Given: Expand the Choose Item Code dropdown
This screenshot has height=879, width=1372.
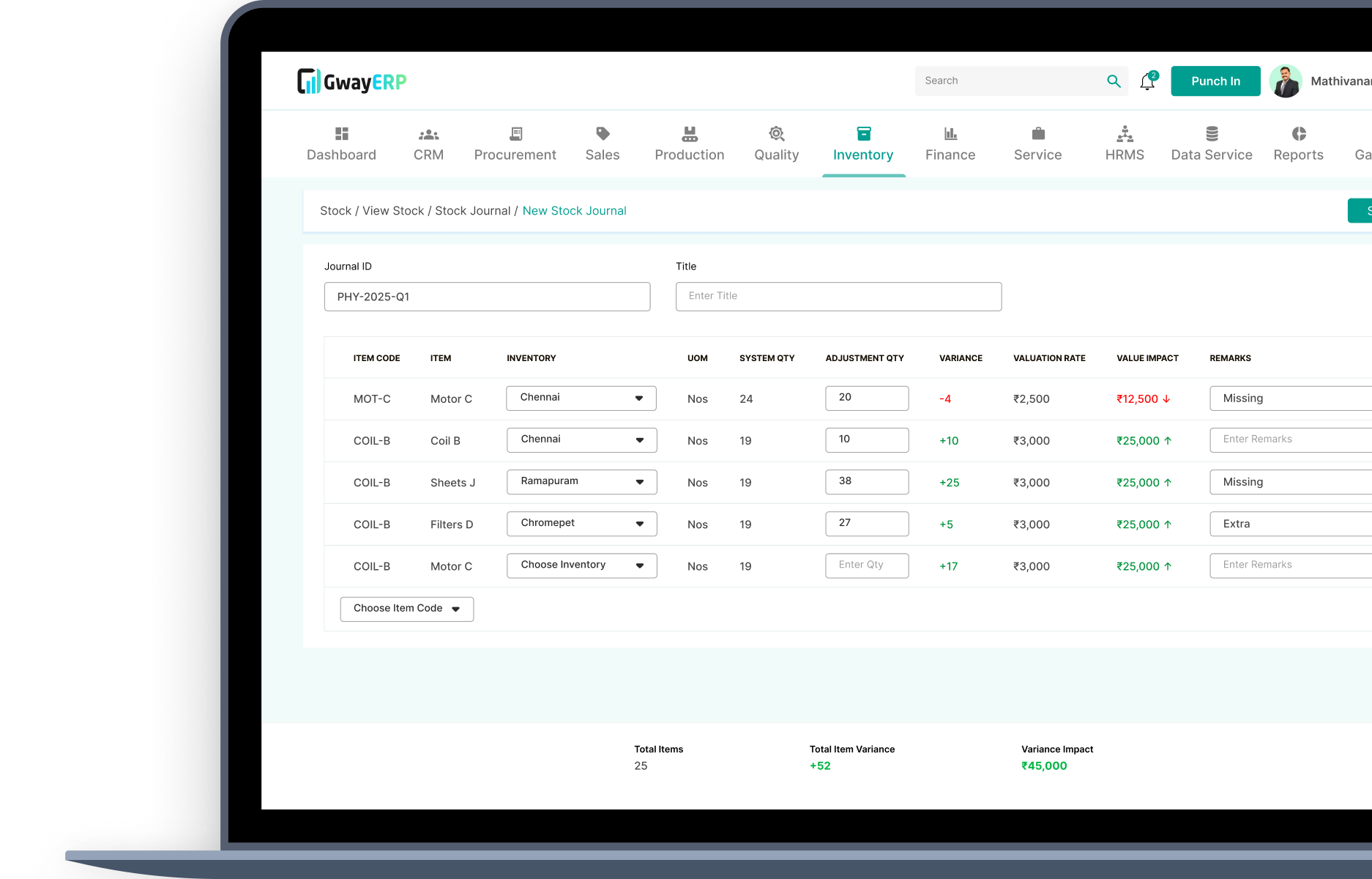Looking at the screenshot, I should click(406, 609).
